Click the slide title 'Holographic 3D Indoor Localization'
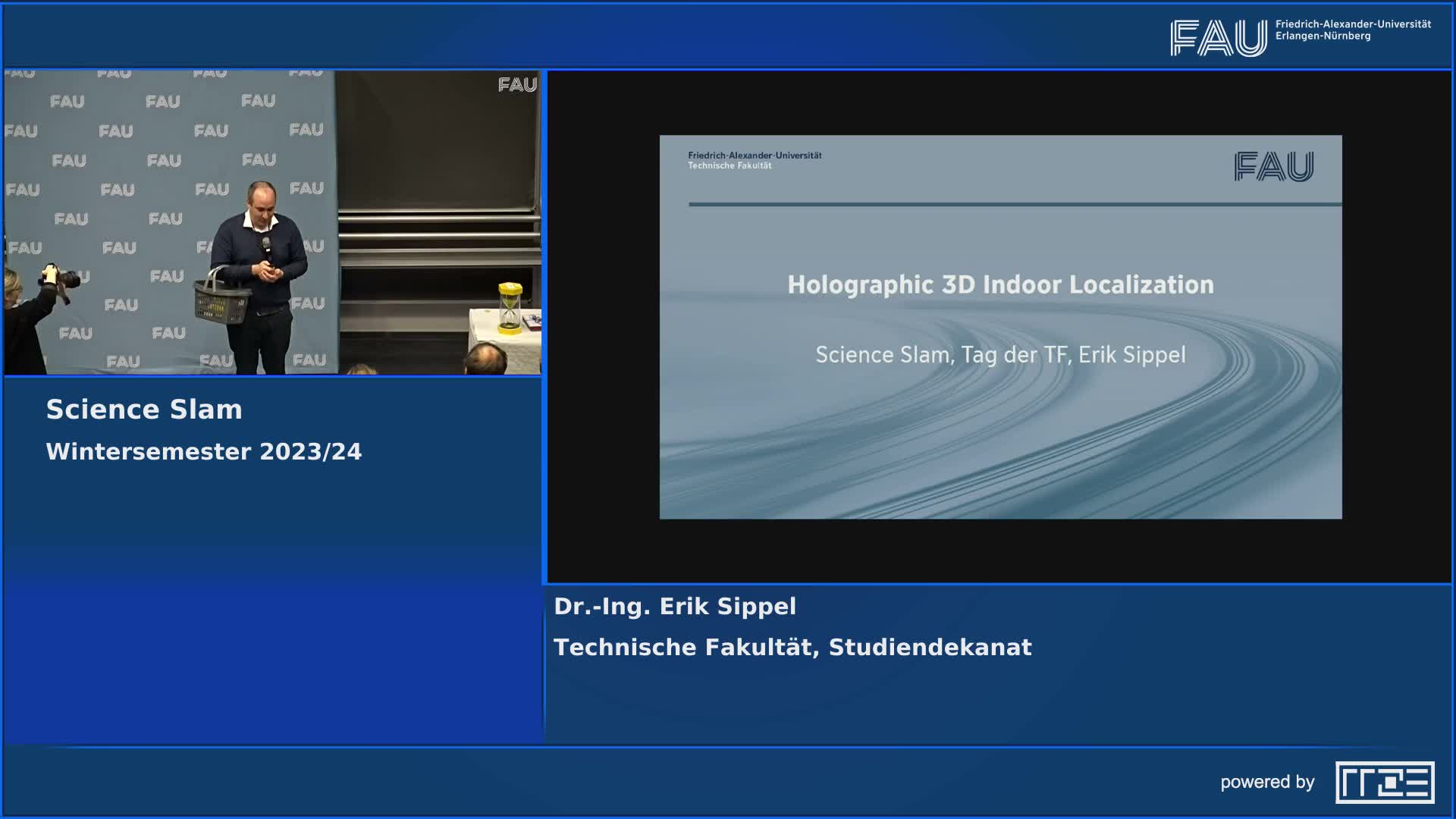The image size is (1456, 819). tap(1001, 285)
